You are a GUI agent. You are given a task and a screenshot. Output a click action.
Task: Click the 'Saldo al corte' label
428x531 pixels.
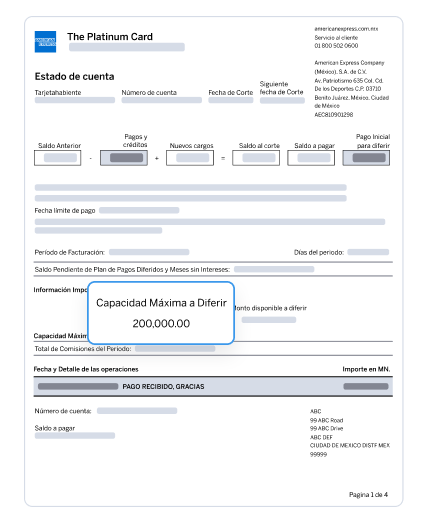(x=259, y=146)
